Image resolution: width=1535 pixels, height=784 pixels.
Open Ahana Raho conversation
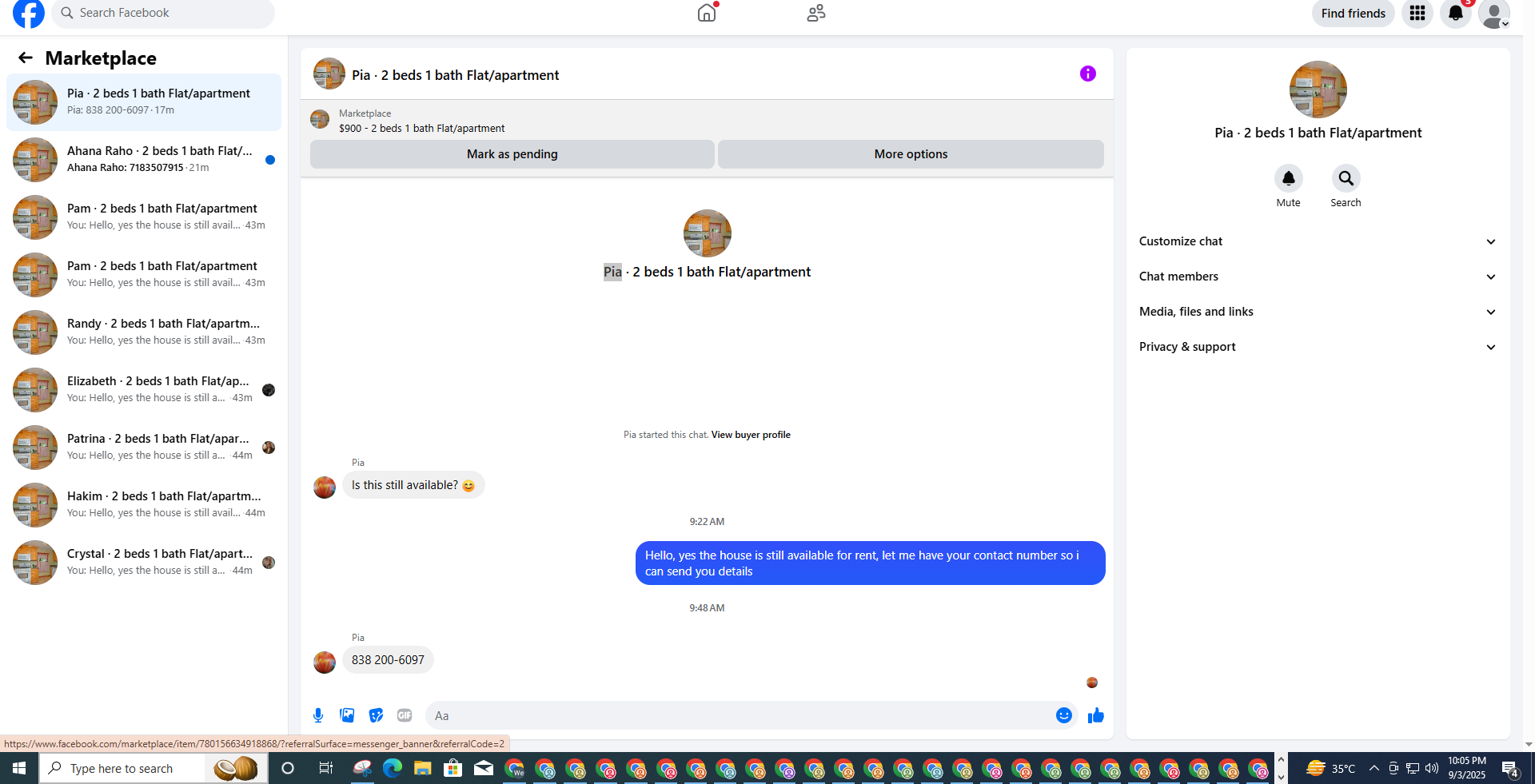(144, 159)
